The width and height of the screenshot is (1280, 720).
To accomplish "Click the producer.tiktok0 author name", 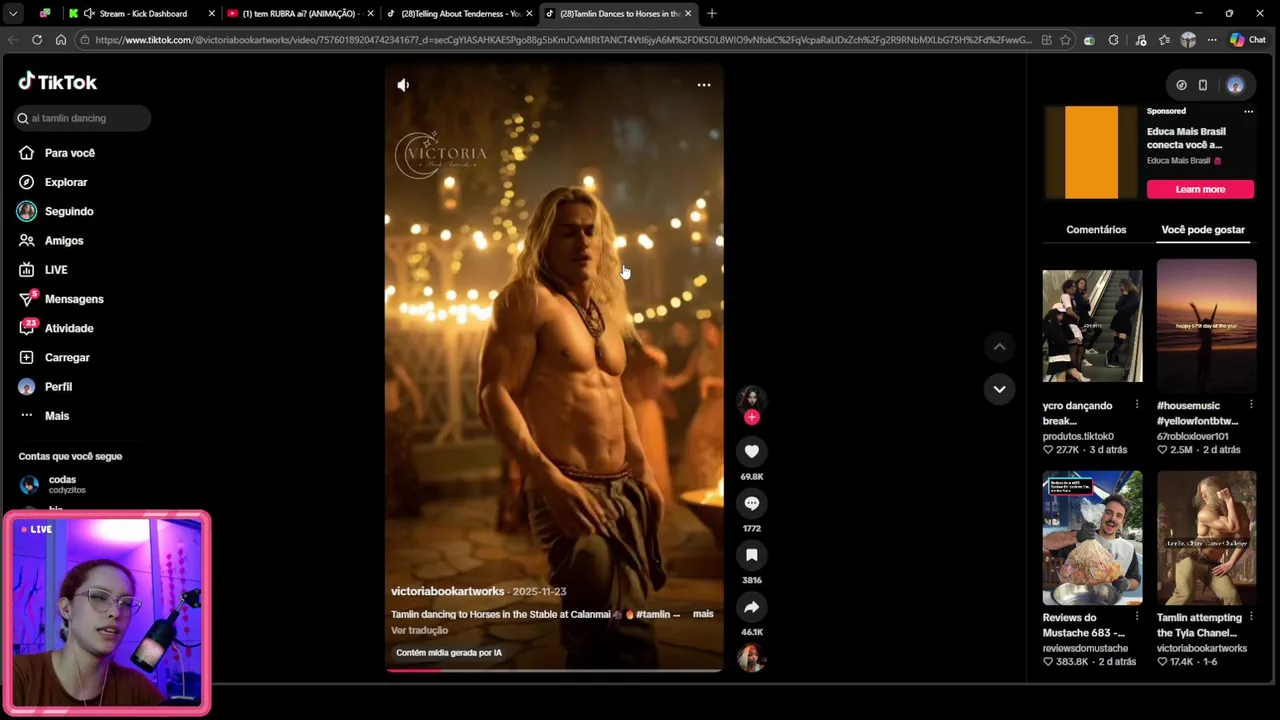I will coord(1078,437).
